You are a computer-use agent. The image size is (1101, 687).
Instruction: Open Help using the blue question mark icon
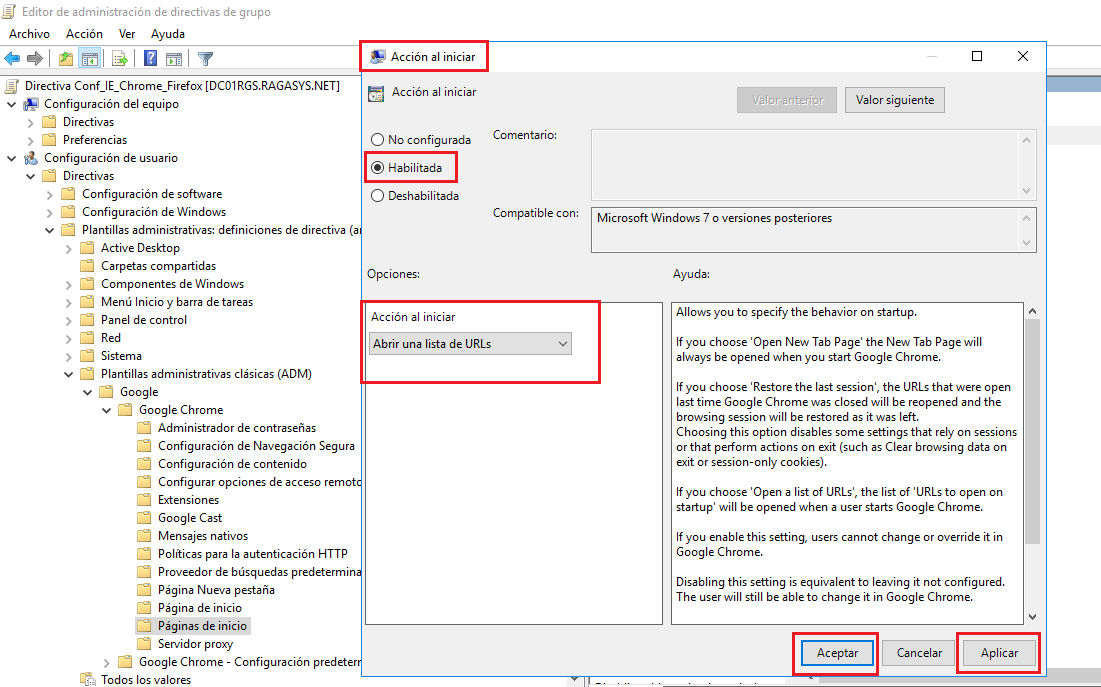pos(150,57)
